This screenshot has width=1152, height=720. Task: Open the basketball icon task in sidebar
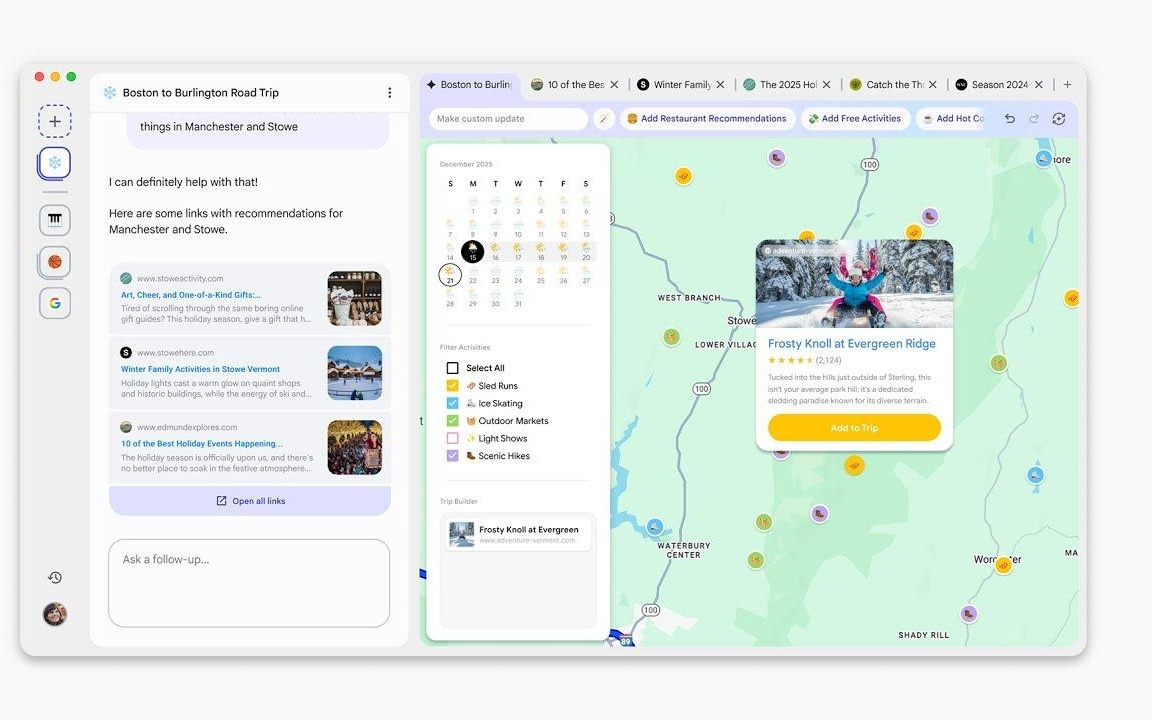(55, 262)
